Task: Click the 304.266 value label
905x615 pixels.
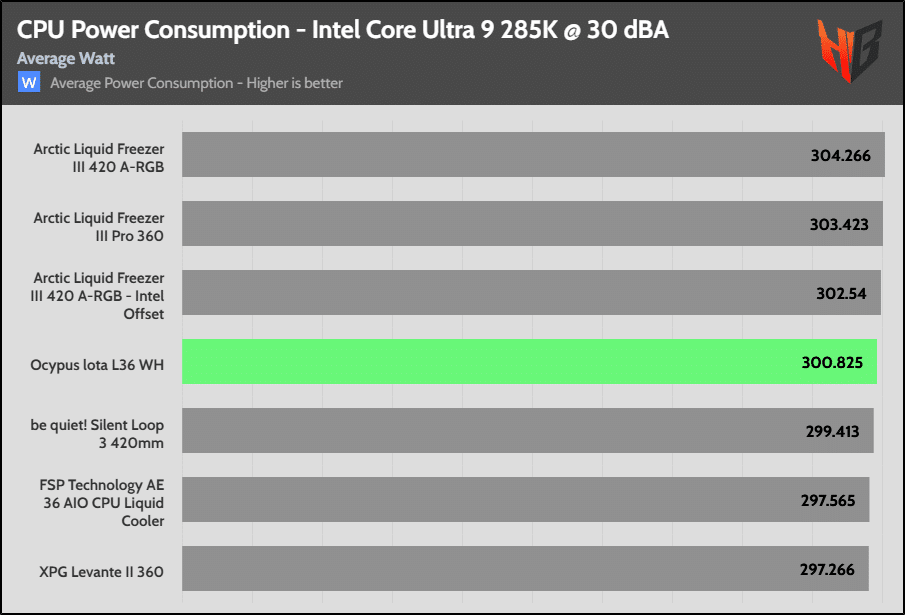Action: pos(840,155)
